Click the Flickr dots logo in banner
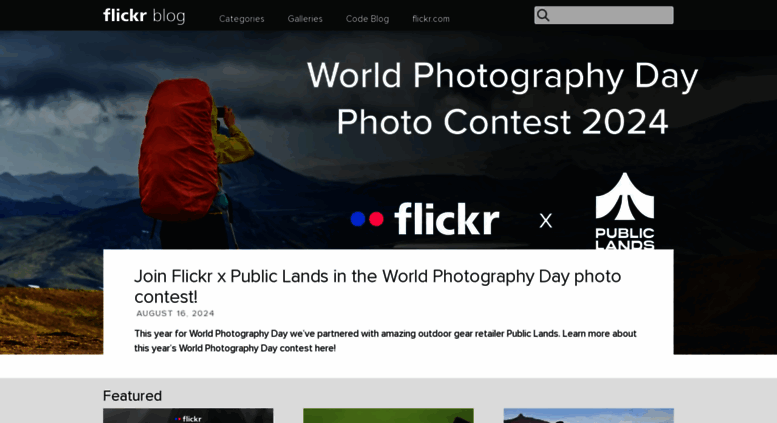Screen dimensions: 777x423 [367, 219]
